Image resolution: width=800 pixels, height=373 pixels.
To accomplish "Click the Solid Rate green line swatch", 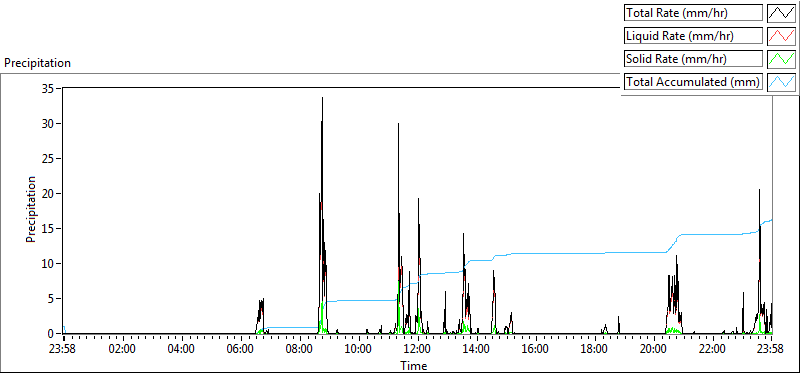I will [x=781, y=59].
